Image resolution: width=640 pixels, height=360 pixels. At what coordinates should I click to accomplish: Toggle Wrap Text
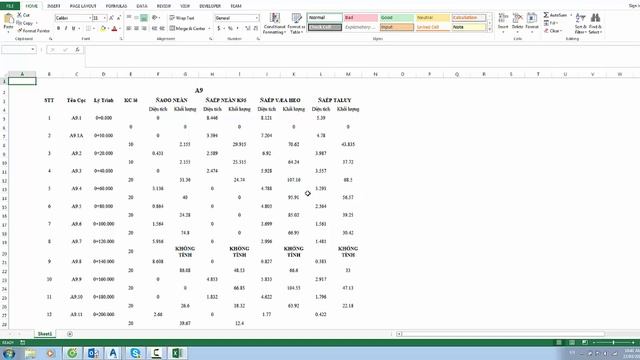point(182,18)
